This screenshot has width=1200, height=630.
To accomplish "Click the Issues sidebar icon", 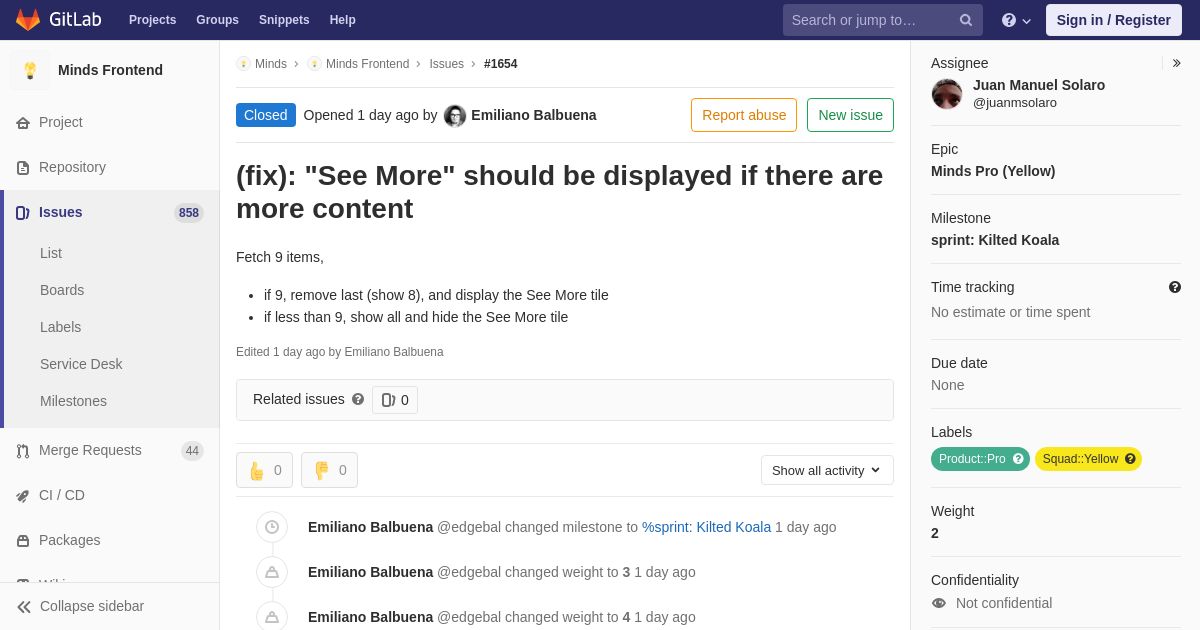I will [23, 213].
